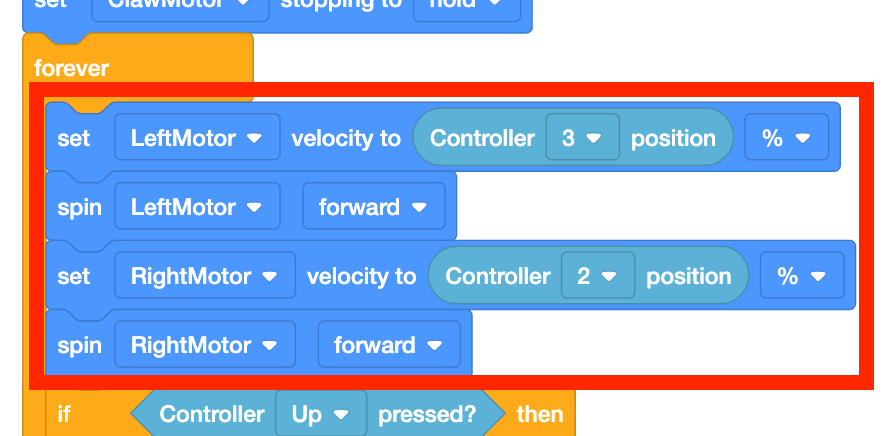Open the Controller Up button dropdown
894x436 pixels.
320,414
